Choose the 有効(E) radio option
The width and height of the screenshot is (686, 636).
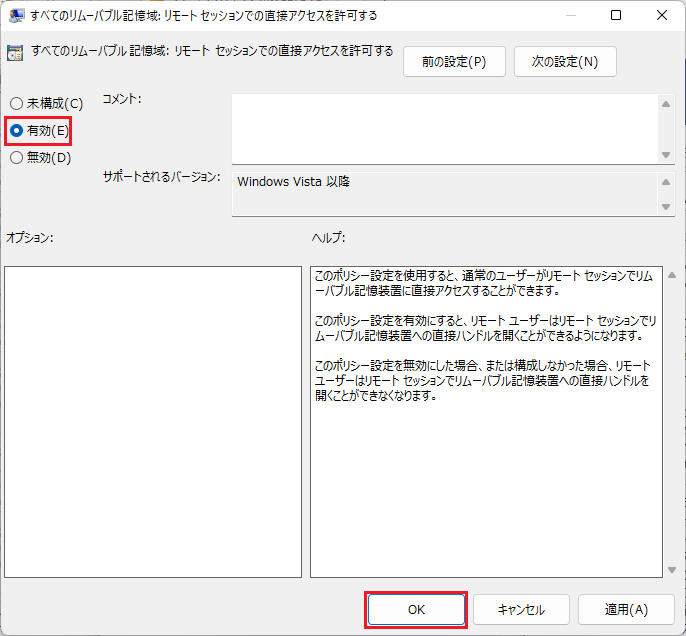click(16, 130)
